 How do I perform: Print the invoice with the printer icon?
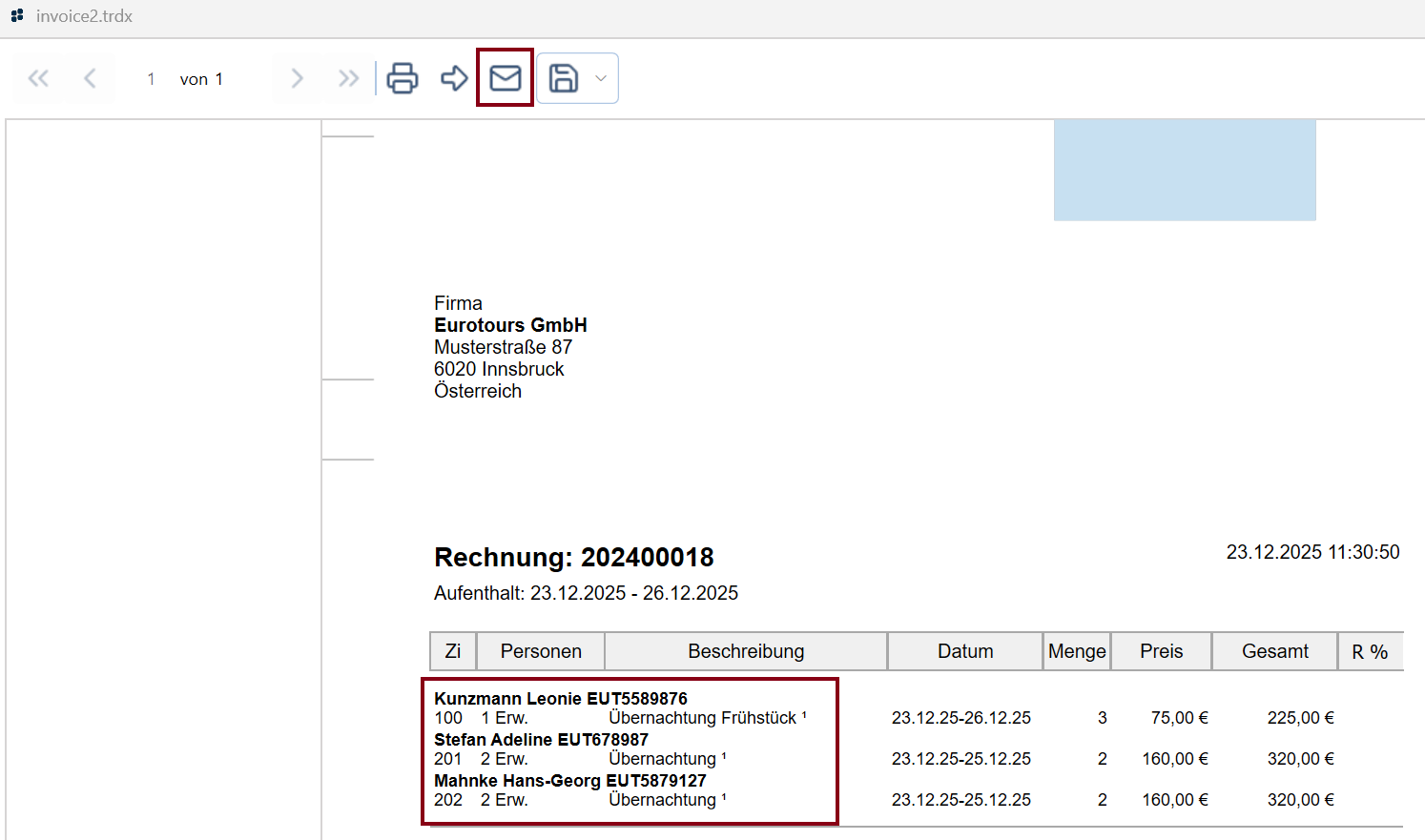pyautogui.click(x=403, y=78)
